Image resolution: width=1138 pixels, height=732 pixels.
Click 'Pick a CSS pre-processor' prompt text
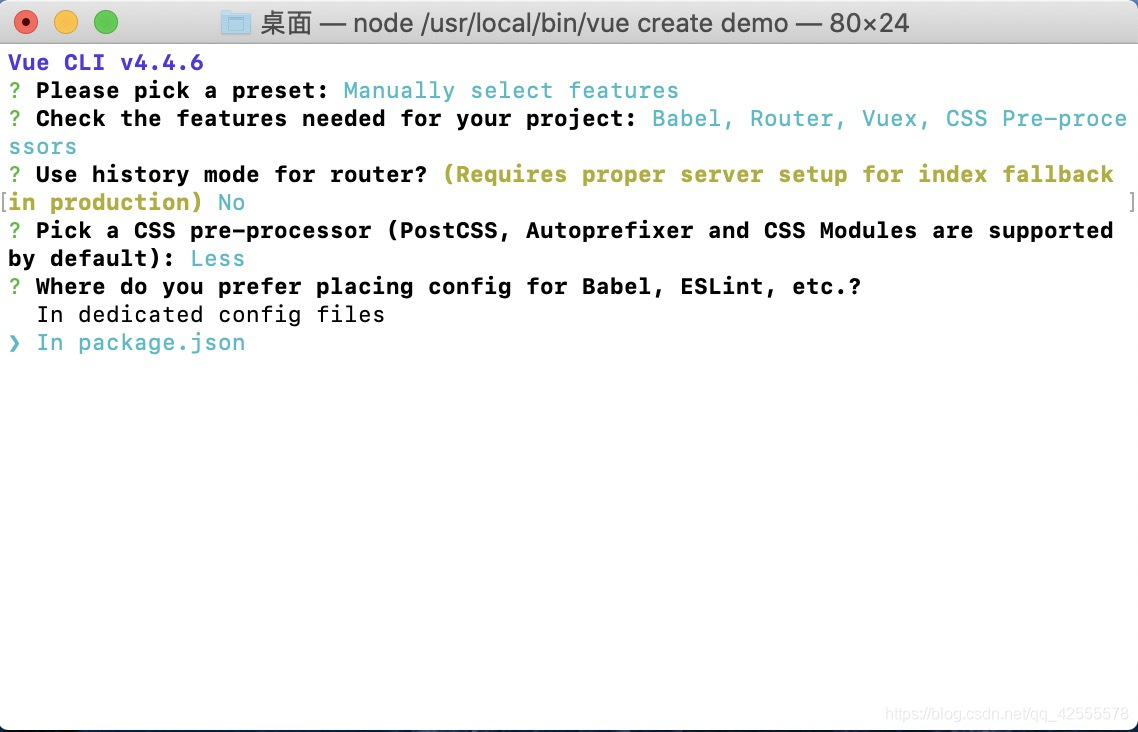point(203,231)
